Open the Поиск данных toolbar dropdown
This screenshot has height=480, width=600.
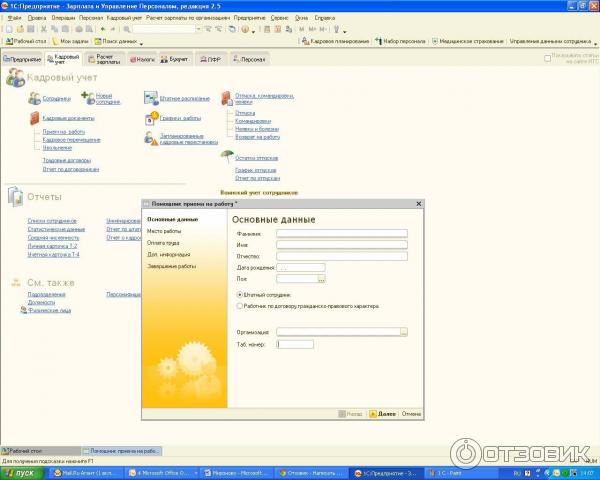pos(142,41)
